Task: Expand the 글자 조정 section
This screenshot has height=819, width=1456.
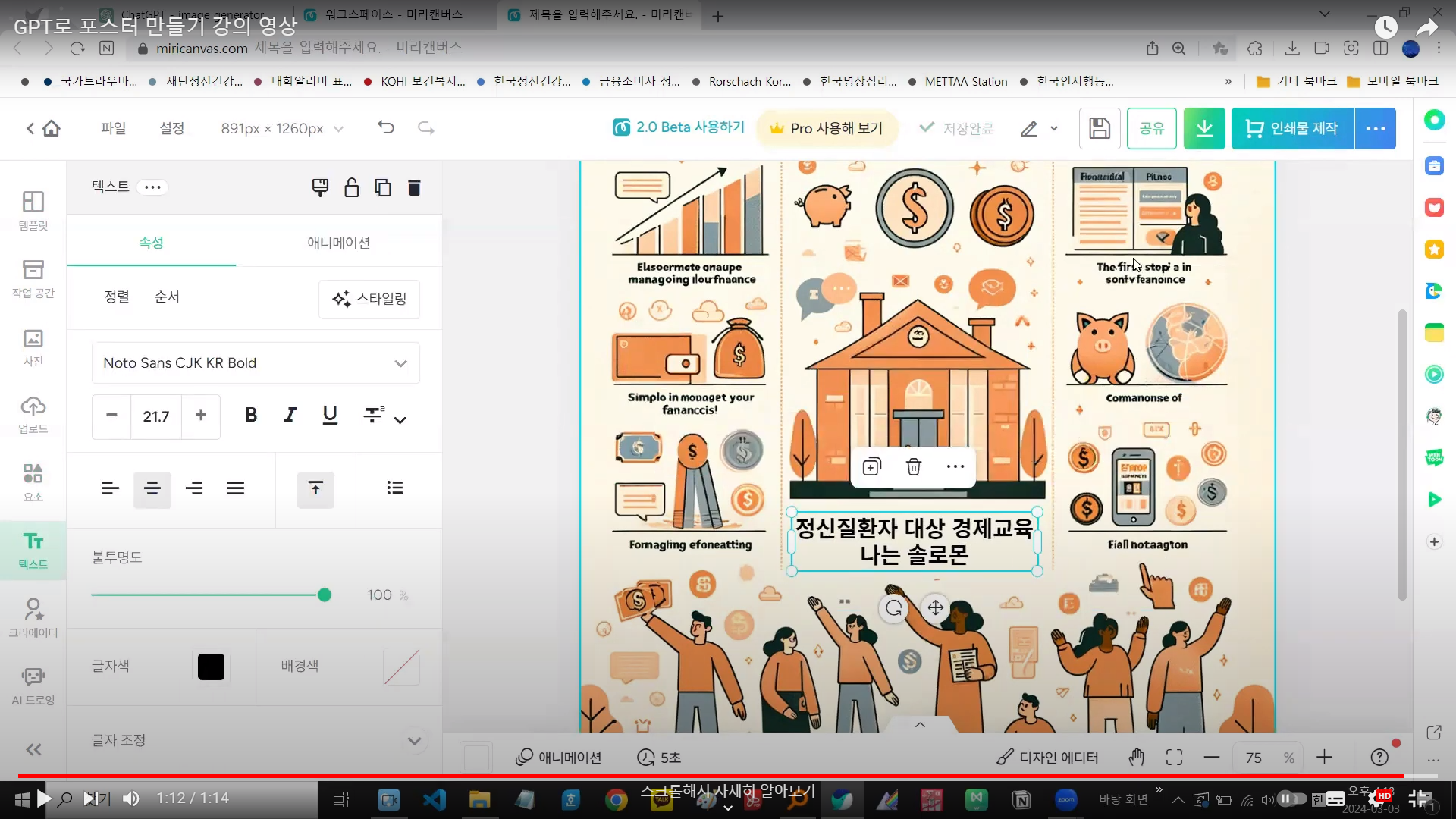Action: tap(414, 740)
